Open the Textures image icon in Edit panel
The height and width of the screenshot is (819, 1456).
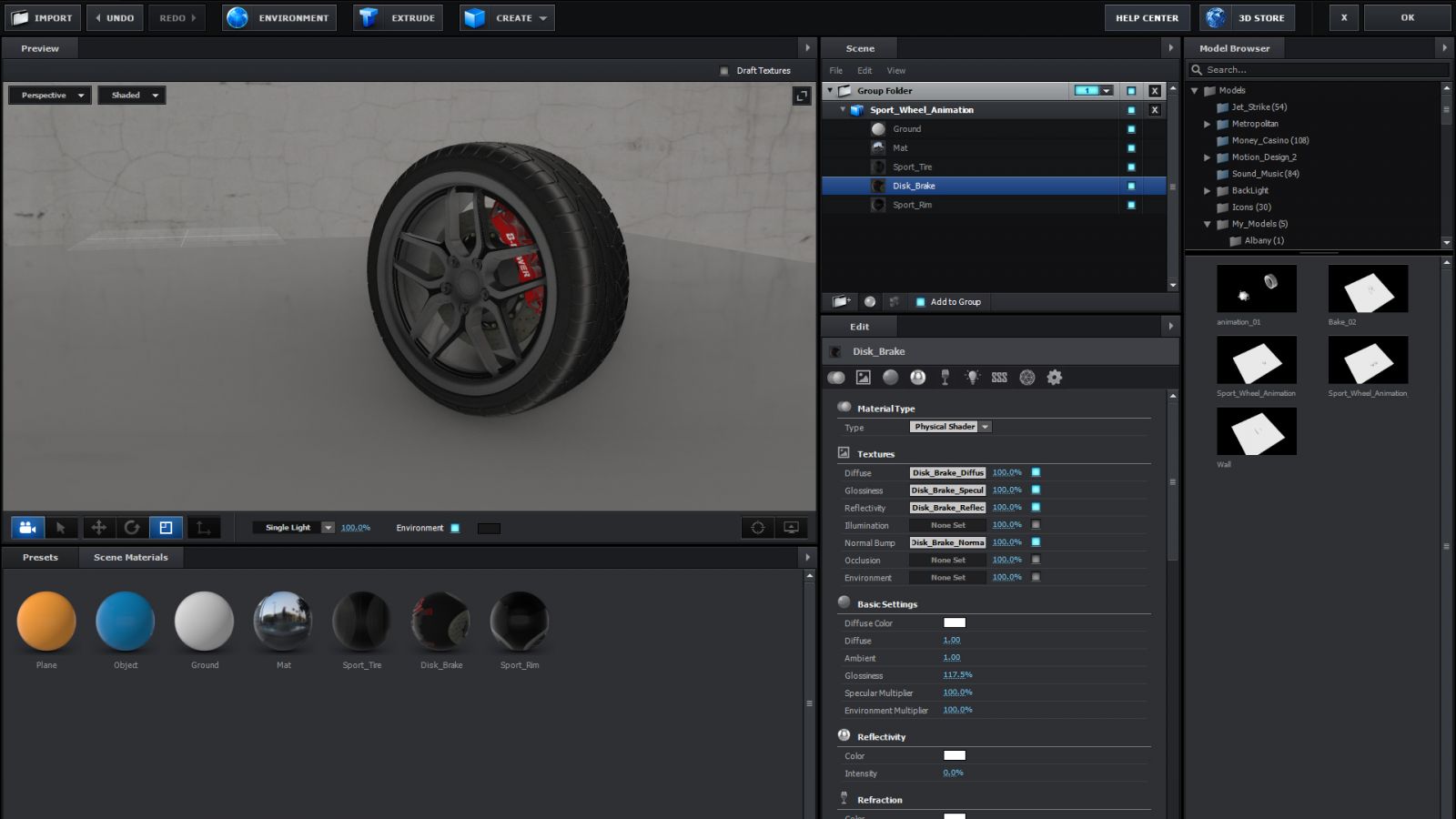[864, 378]
